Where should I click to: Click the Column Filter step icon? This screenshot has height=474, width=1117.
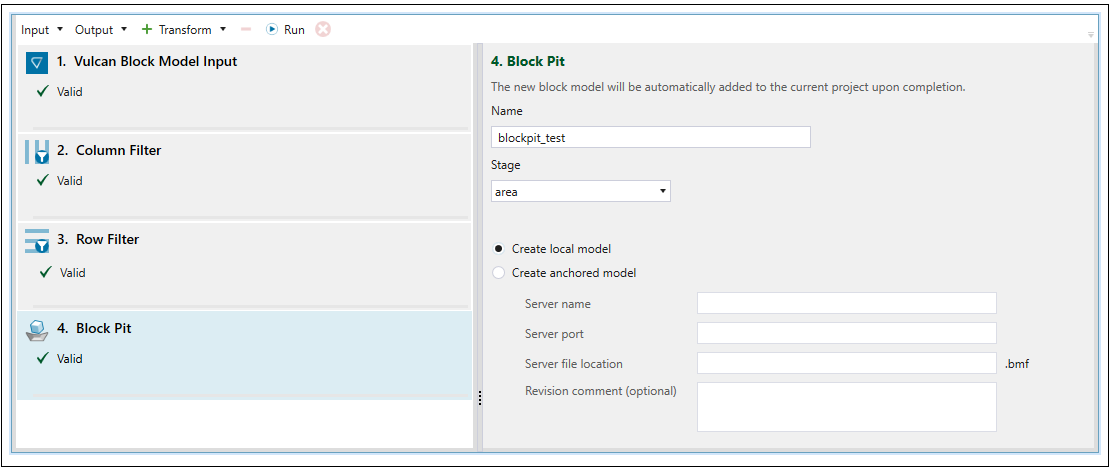point(37,152)
